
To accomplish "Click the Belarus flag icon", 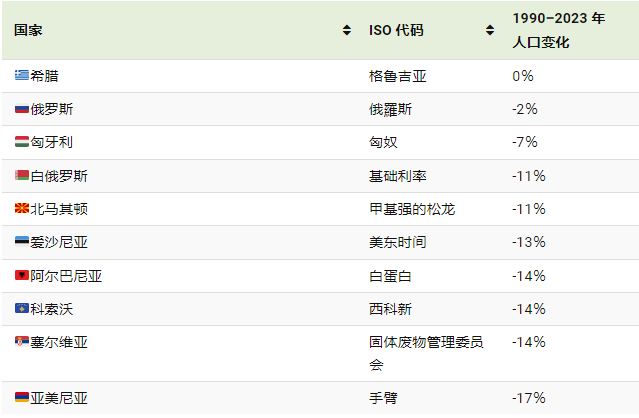I will (x=22, y=176).
